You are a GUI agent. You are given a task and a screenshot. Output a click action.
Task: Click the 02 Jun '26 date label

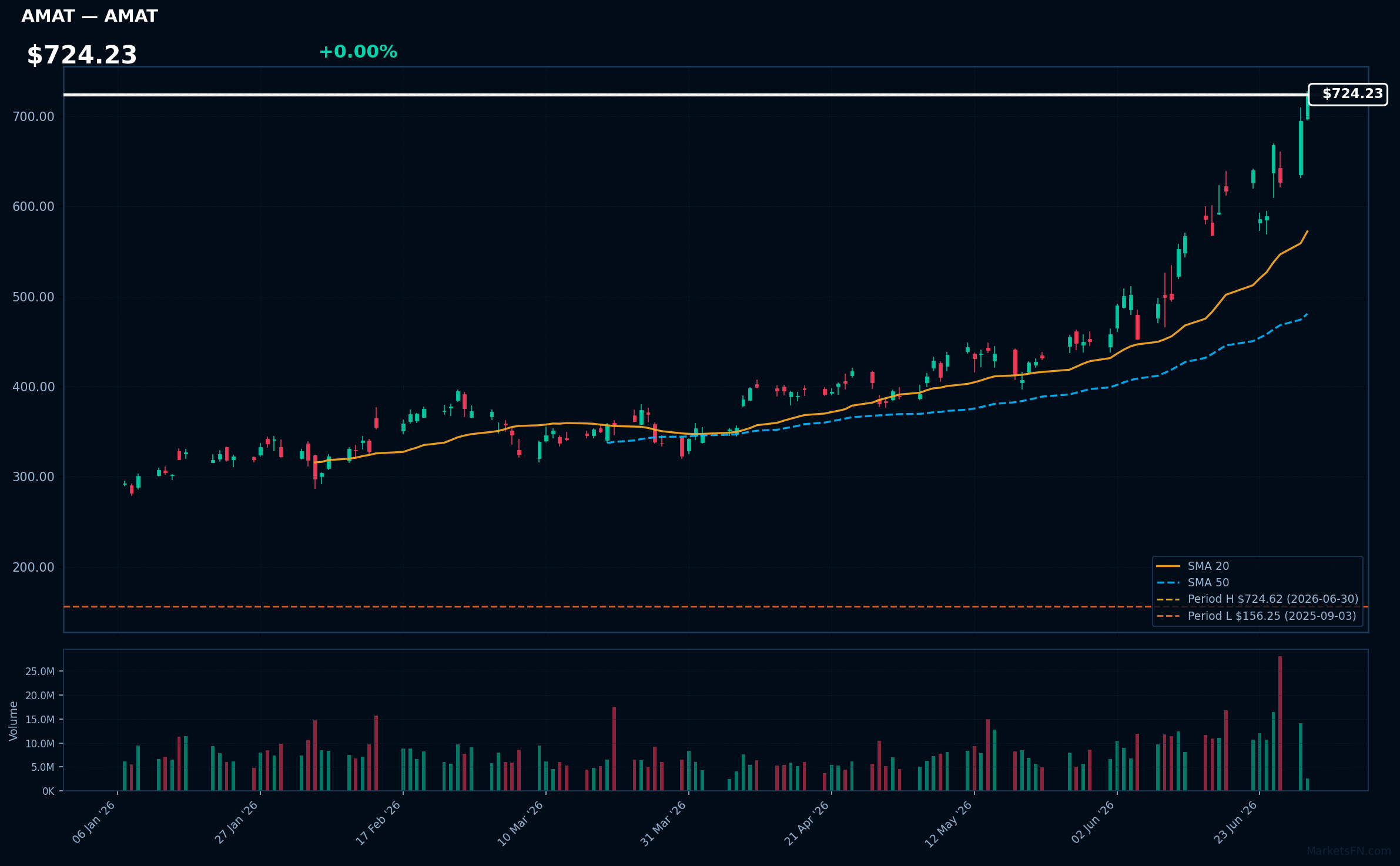coord(1093,822)
